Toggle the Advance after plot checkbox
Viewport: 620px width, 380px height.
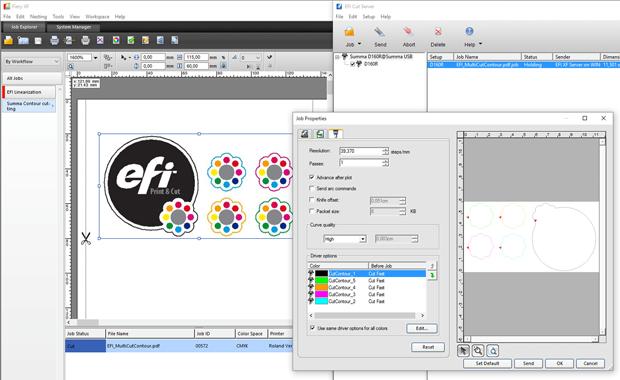coord(312,177)
